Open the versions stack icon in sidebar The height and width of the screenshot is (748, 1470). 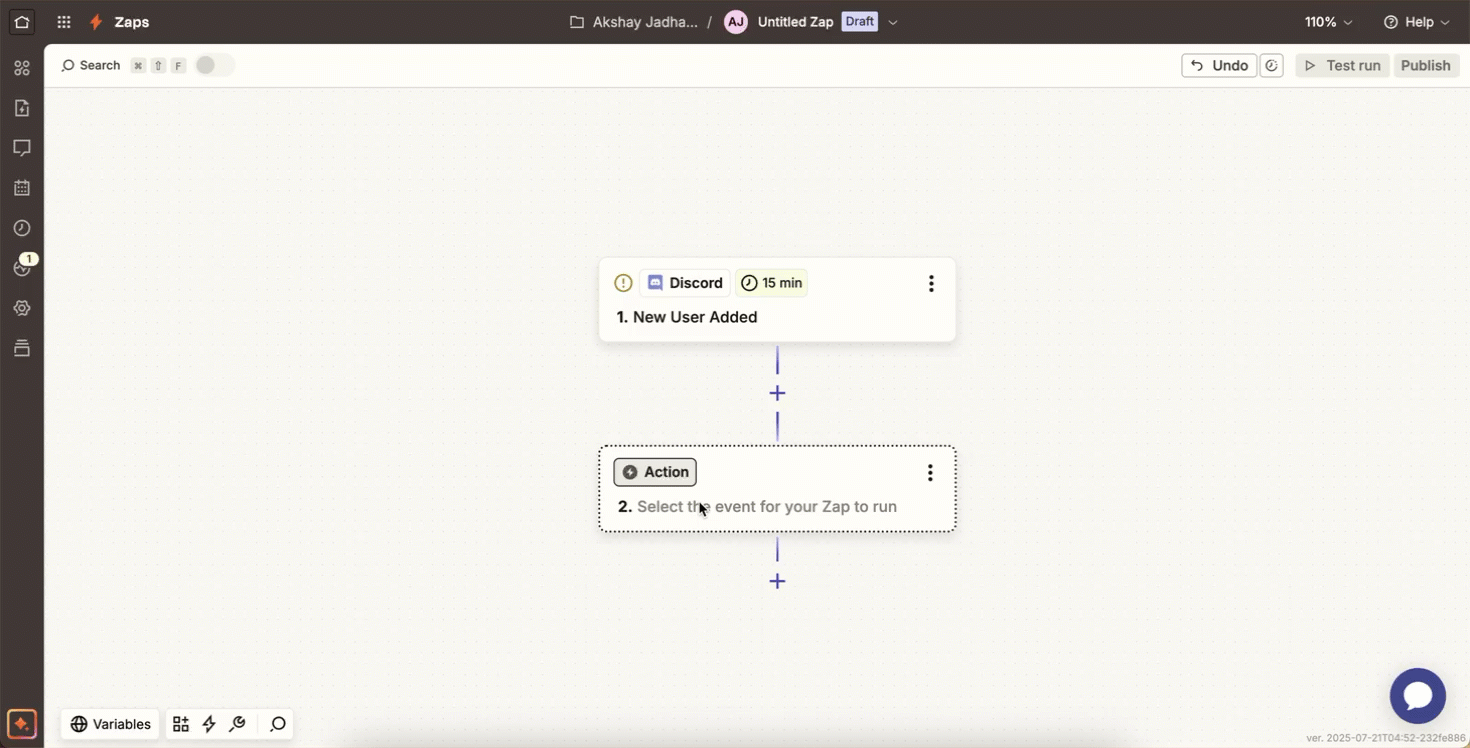pos(22,348)
